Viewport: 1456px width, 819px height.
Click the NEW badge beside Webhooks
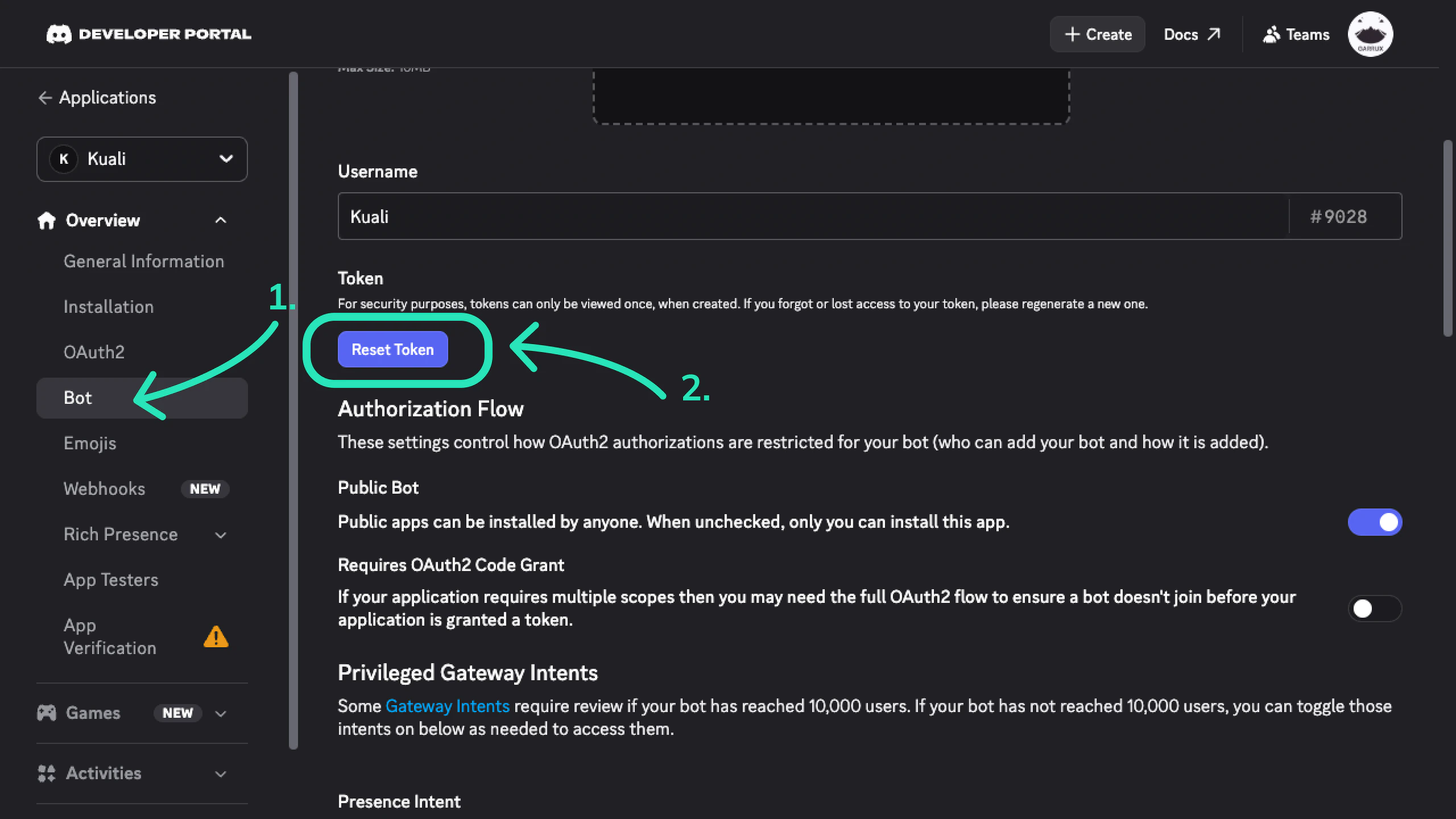coord(205,489)
